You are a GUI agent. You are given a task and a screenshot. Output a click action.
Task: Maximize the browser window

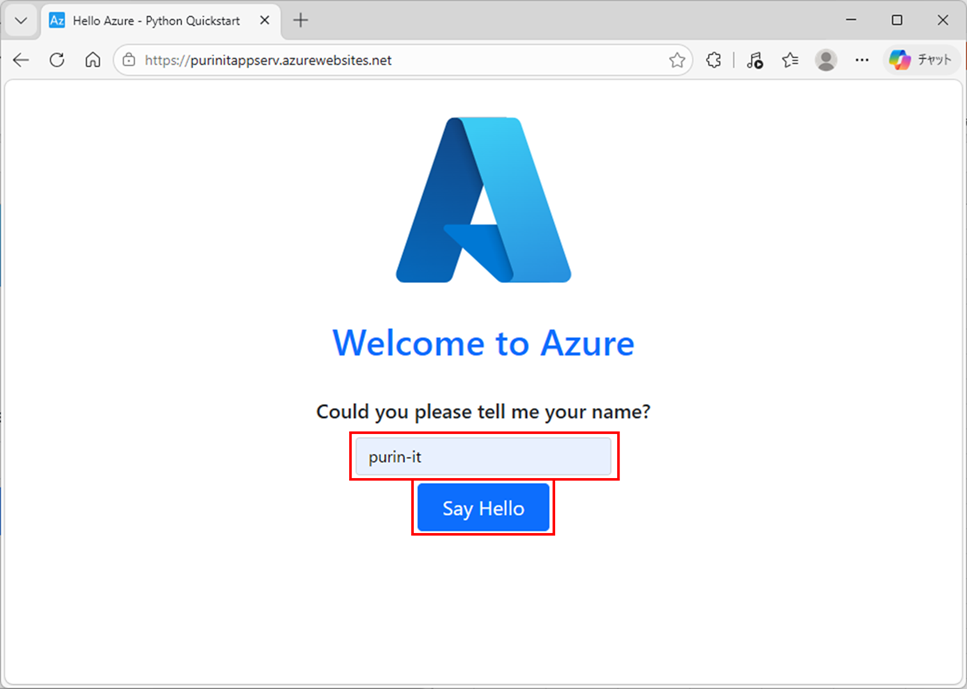click(x=897, y=20)
